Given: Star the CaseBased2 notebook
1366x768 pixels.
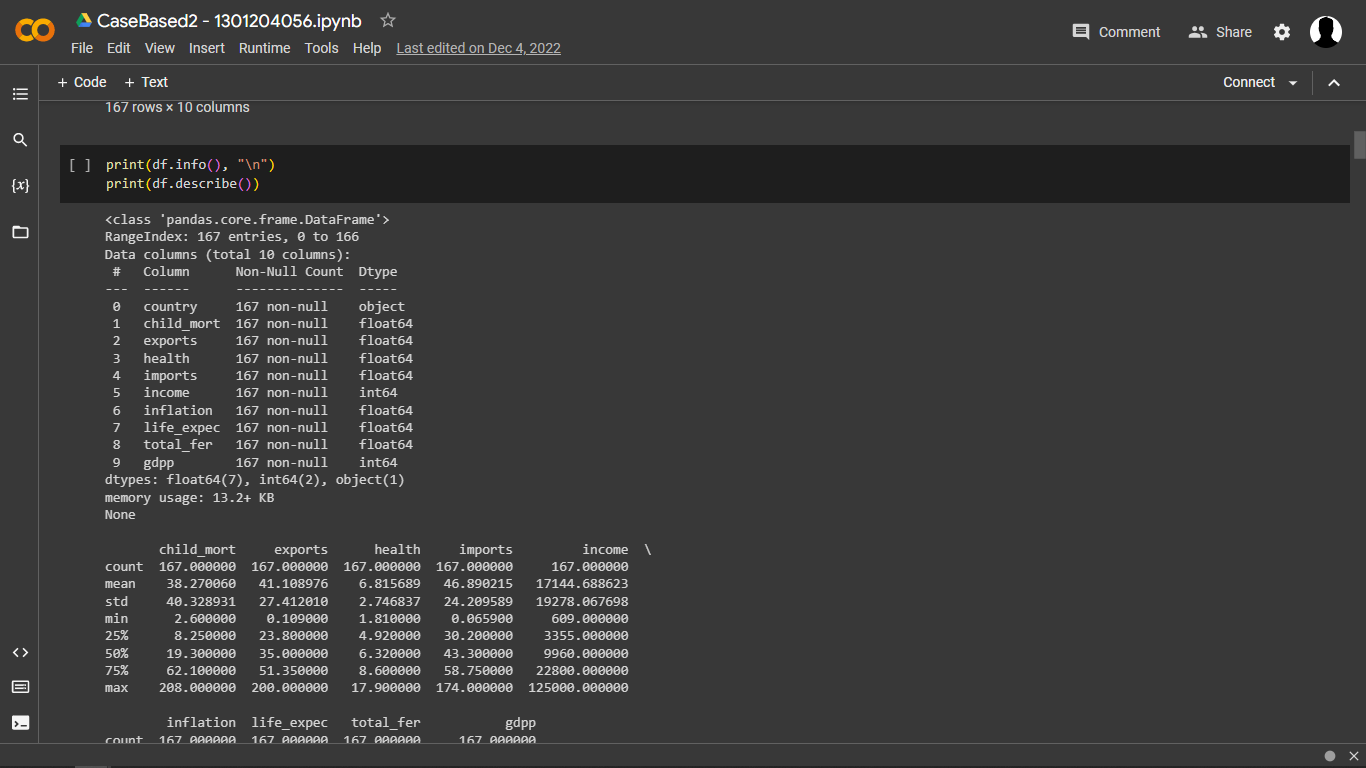Looking at the screenshot, I should tap(388, 21).
